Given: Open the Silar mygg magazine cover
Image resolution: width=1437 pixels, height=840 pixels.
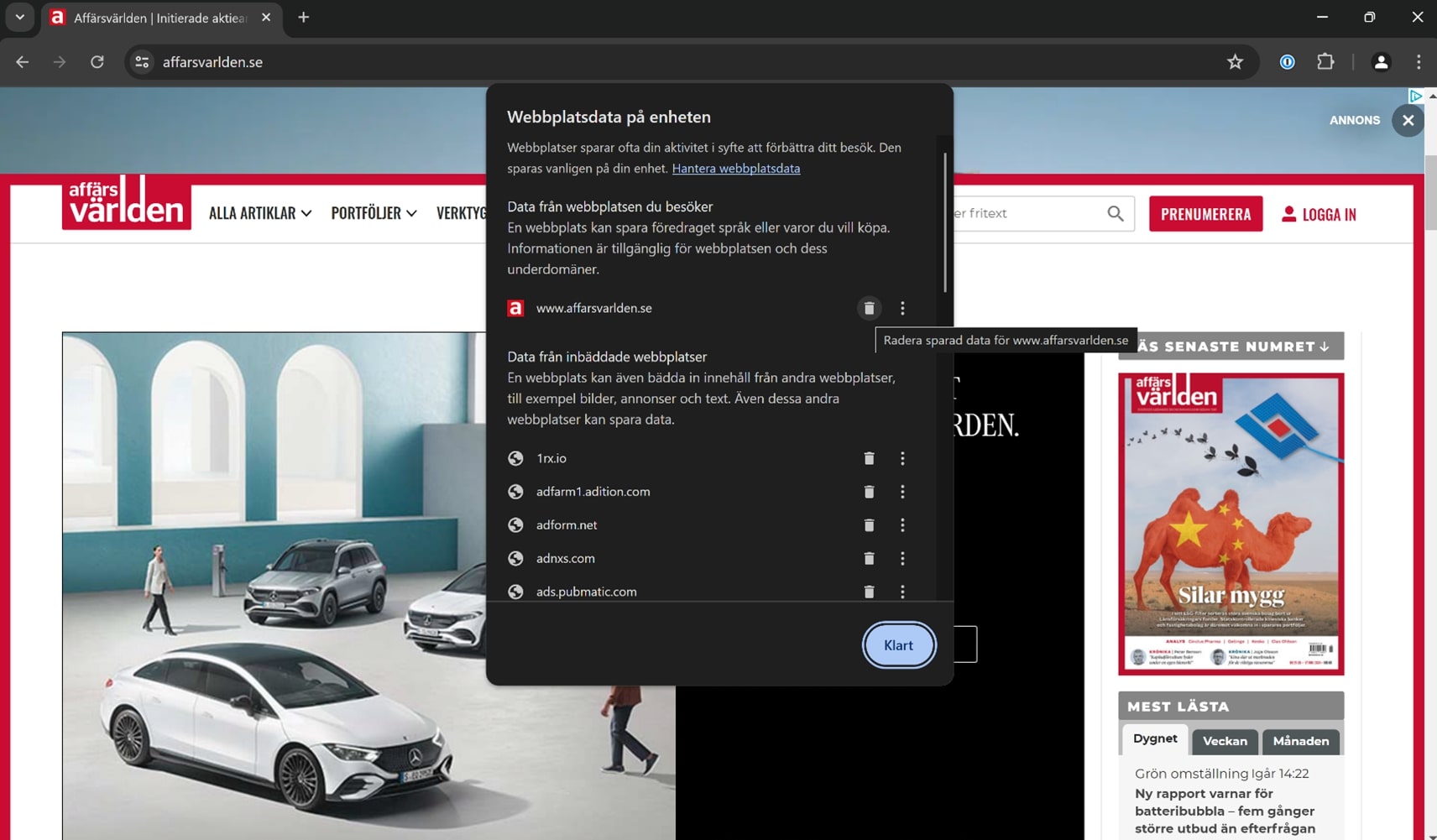Looking at the screenshot, I should (x=1231, y=524).
